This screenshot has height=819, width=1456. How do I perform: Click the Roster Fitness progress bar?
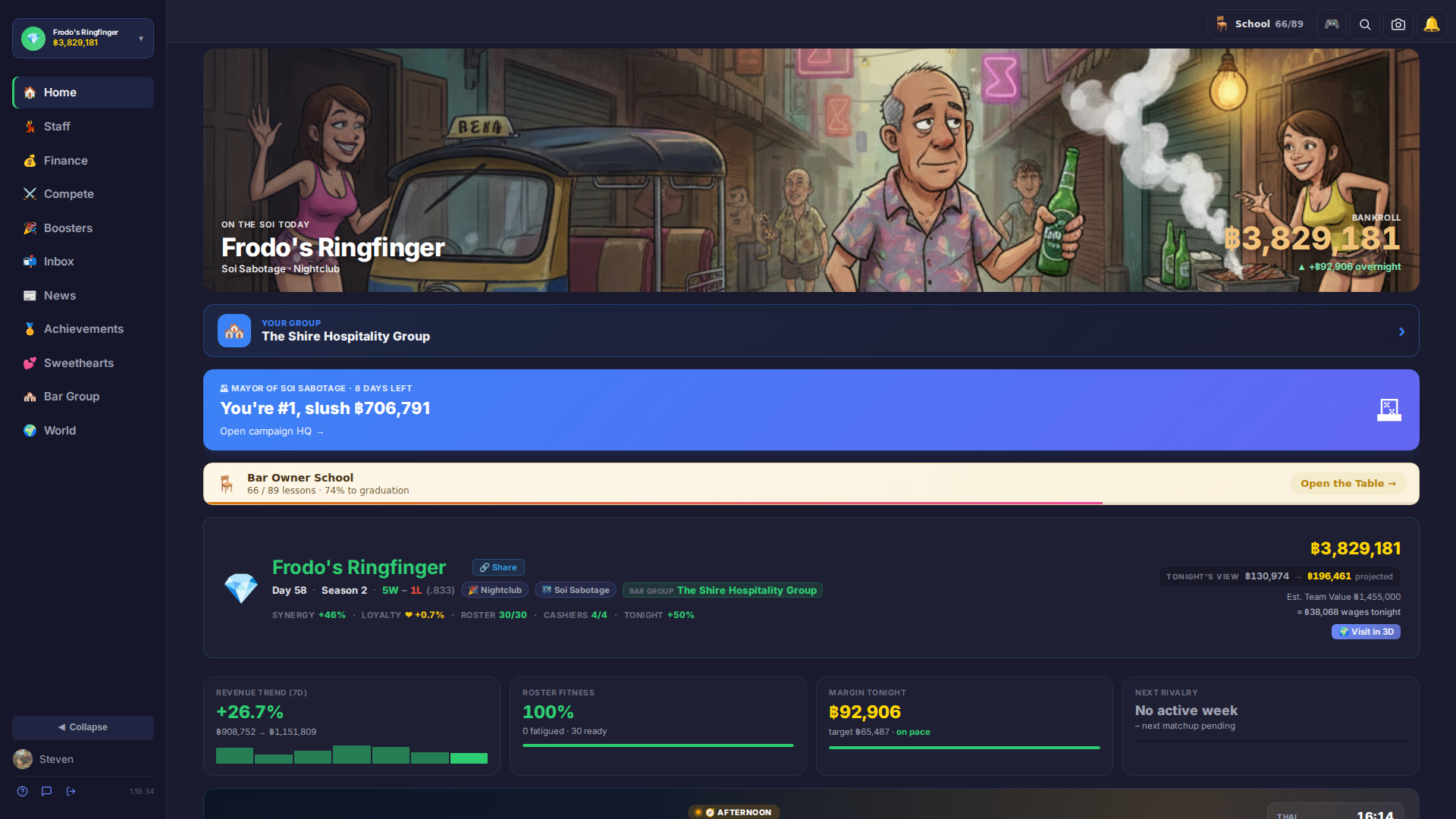[658, 745]
